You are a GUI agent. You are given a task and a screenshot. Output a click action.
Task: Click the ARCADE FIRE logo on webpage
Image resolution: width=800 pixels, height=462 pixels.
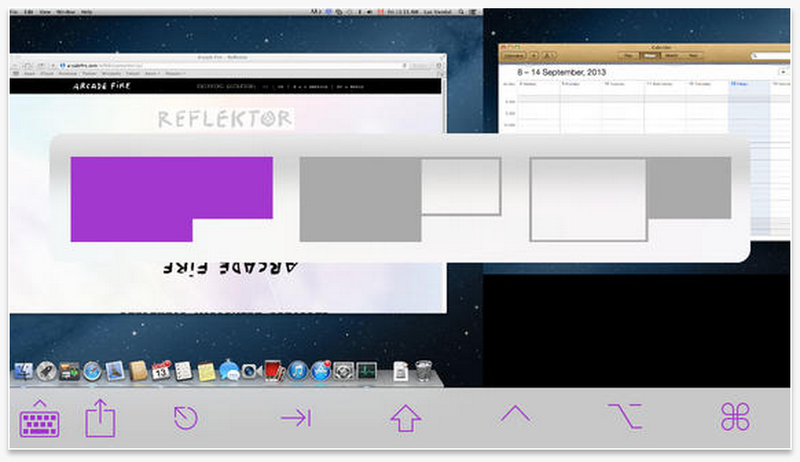102,86
